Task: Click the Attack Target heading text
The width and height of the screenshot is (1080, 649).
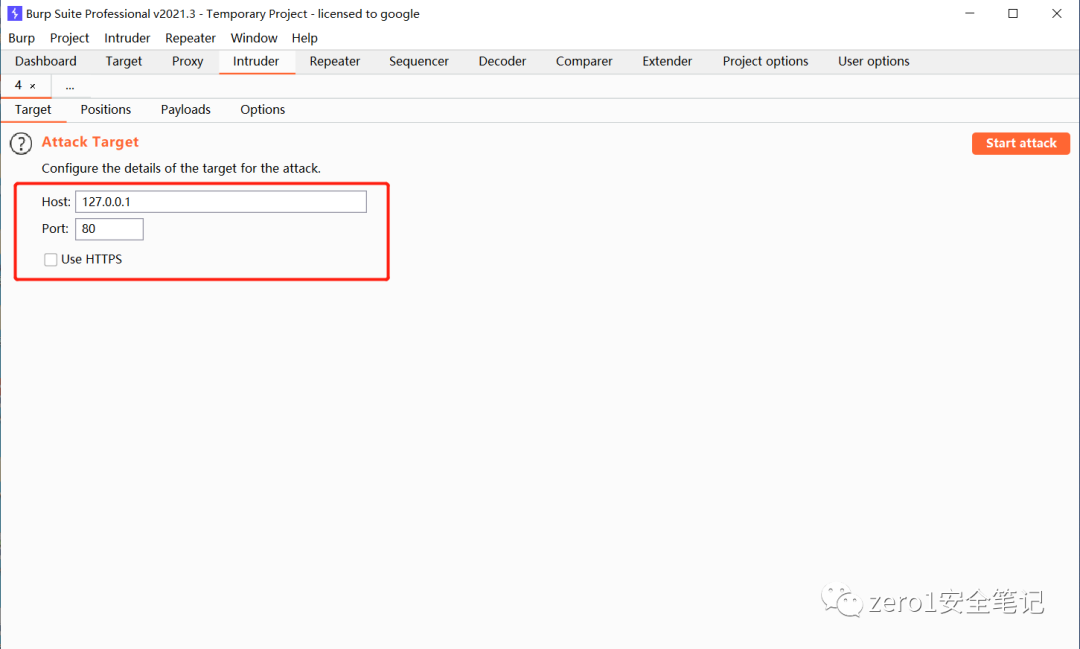Action: pos(90,142)
